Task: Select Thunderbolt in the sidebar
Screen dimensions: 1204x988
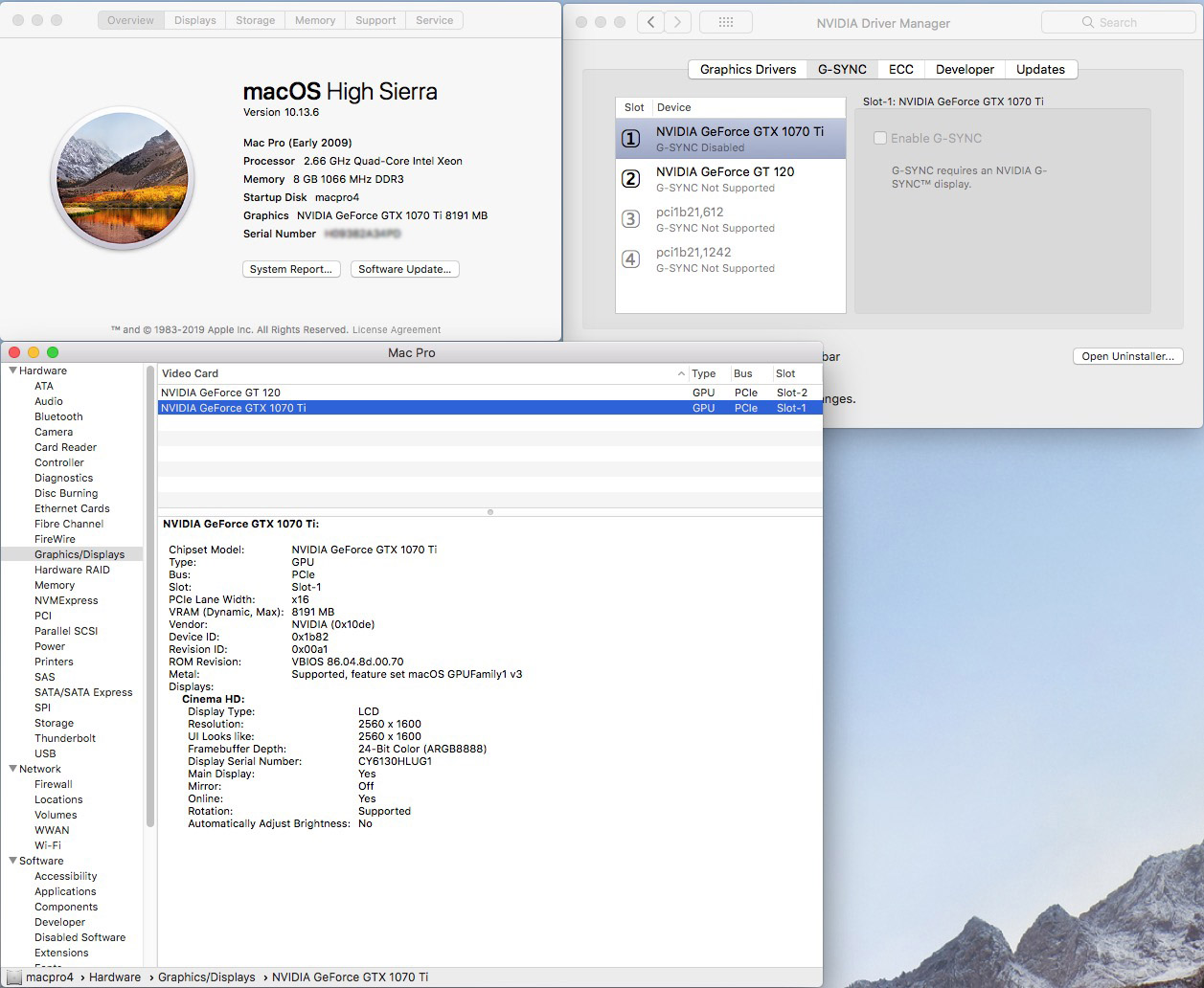Action: click(x=65, y=738)
